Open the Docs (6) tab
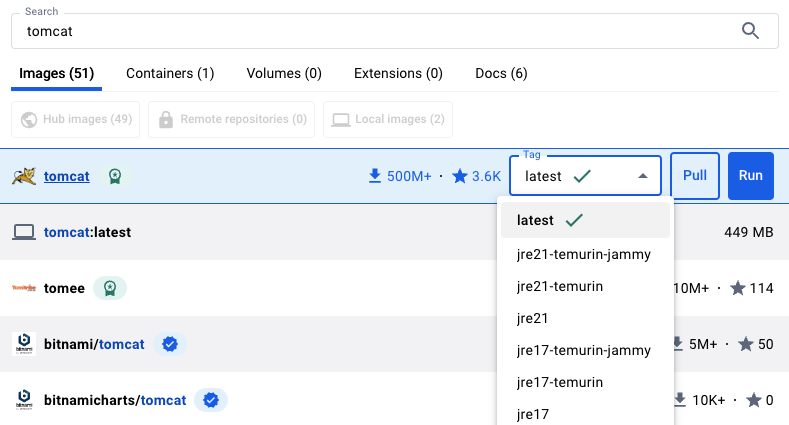Screen dimensions: 789x425 point(501,73)
